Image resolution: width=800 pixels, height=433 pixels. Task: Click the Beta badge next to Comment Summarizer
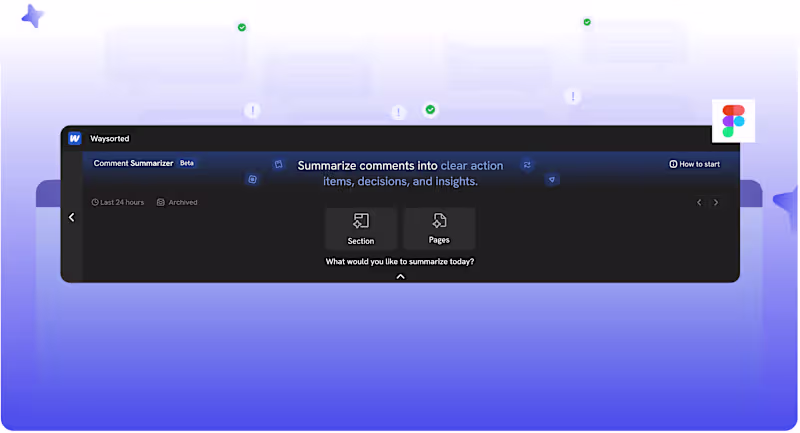[187, 163]
